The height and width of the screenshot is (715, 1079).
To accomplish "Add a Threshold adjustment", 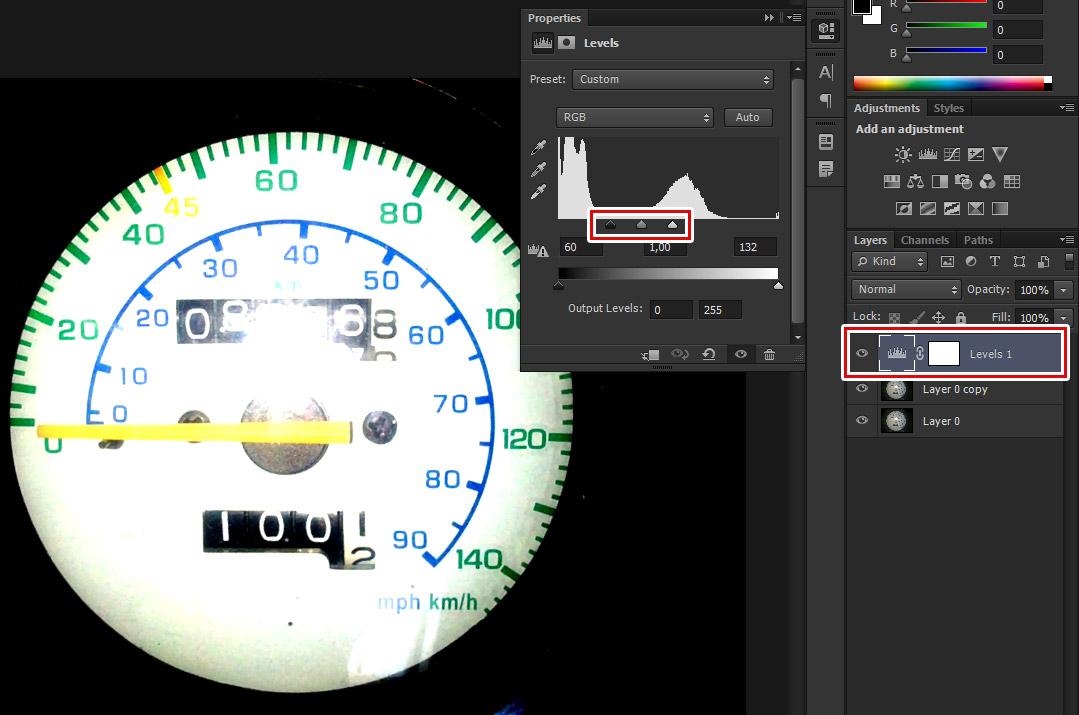I will click(x=952, y=209).
